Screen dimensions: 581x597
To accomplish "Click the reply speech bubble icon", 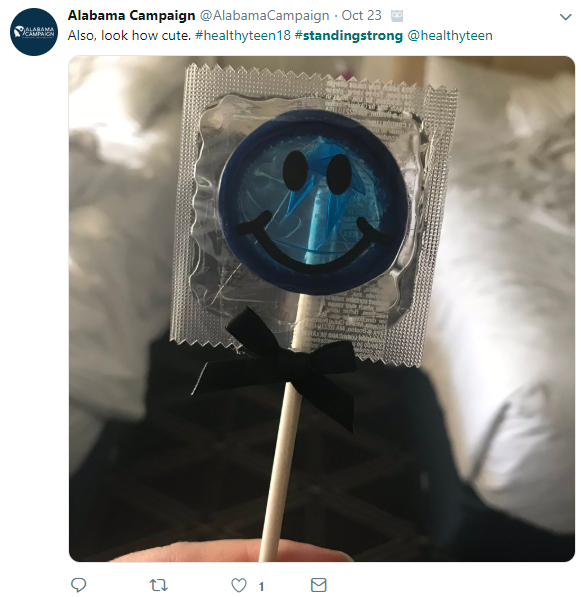I will [x=79, y=585].
